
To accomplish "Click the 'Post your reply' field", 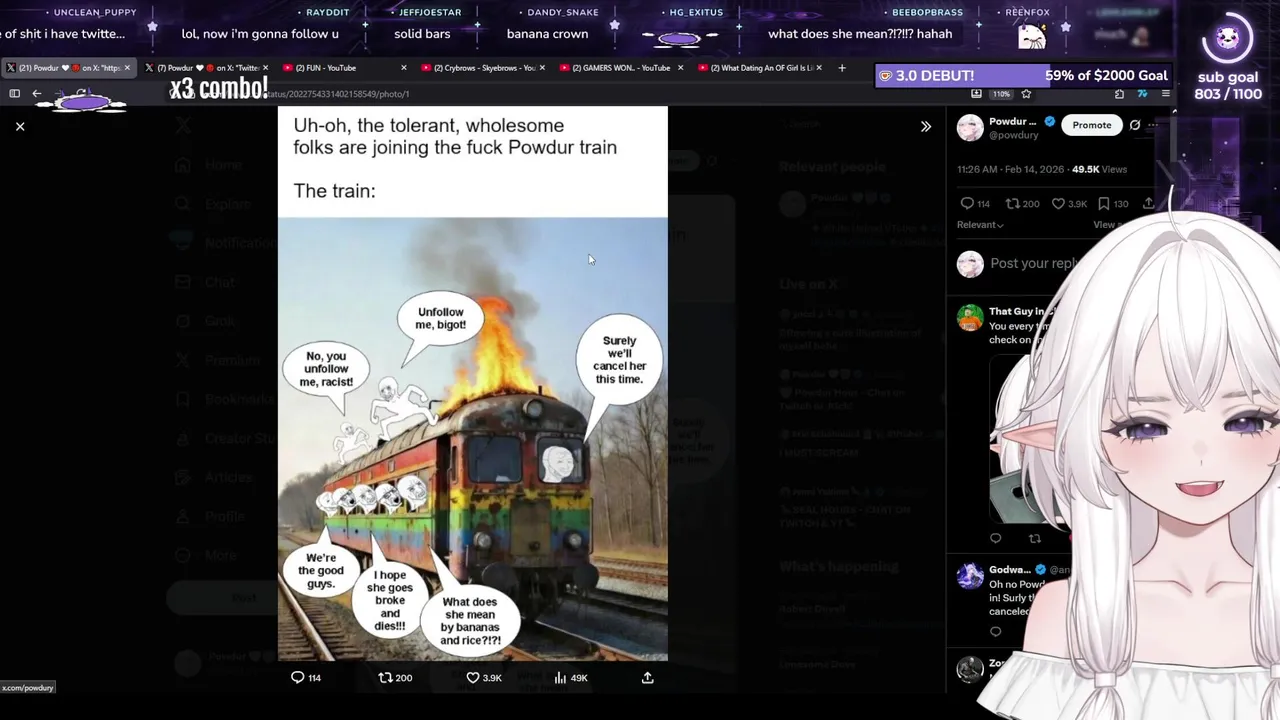I will coord(1035,264).
